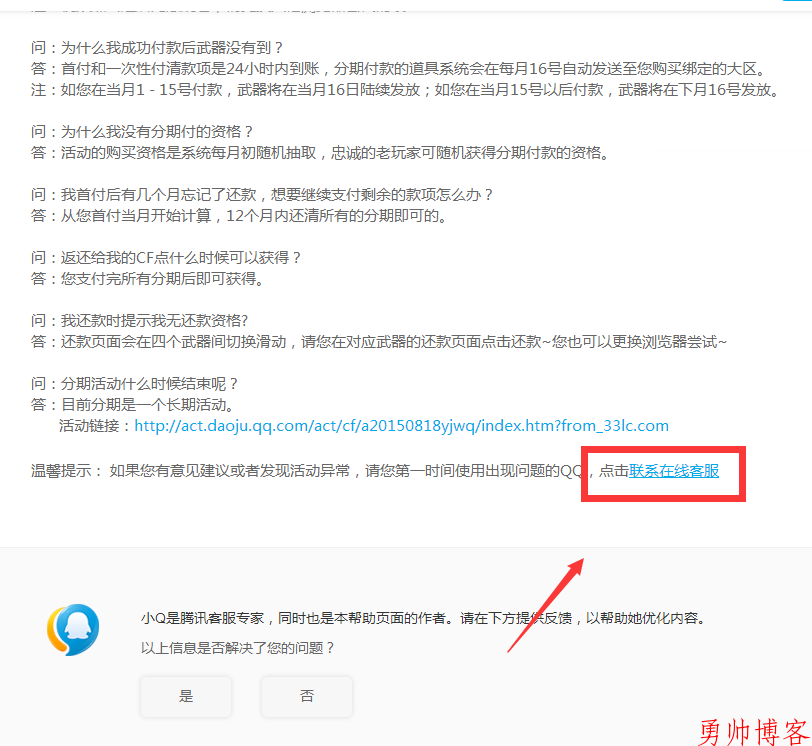Click answer about 系统每月初随机抽取

[321, 153]
